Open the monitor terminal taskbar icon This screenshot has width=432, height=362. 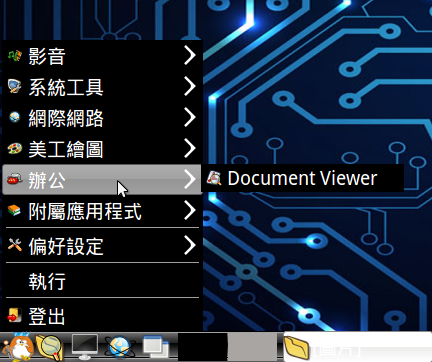coord(85,347)
